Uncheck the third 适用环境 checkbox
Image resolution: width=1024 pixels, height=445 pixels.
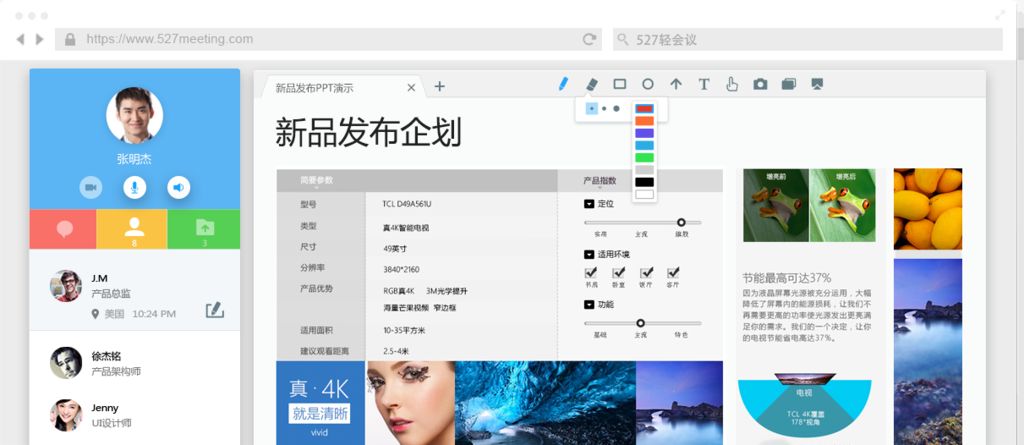(647, 272)
